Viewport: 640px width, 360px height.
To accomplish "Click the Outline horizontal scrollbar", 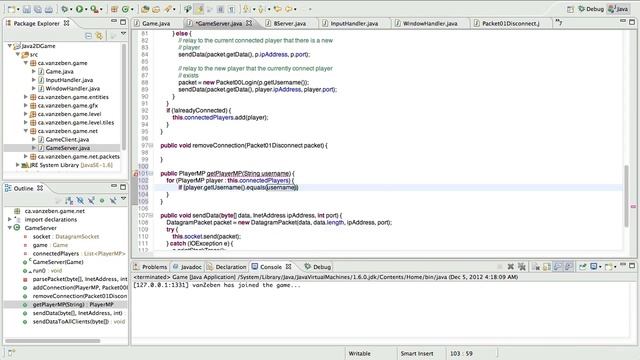I will (52, 341).
